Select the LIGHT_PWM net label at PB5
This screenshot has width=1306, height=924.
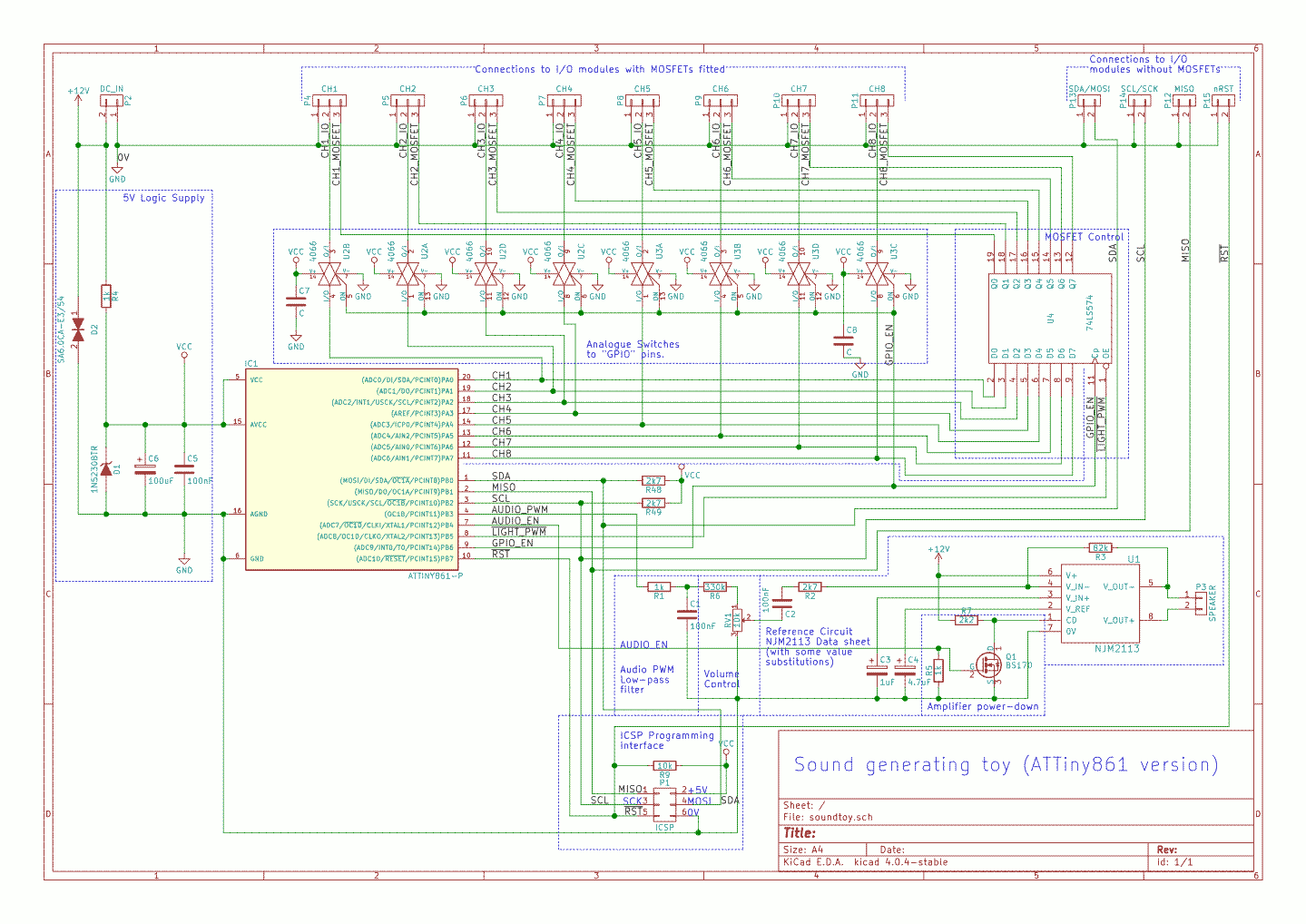tap(519, 532)
